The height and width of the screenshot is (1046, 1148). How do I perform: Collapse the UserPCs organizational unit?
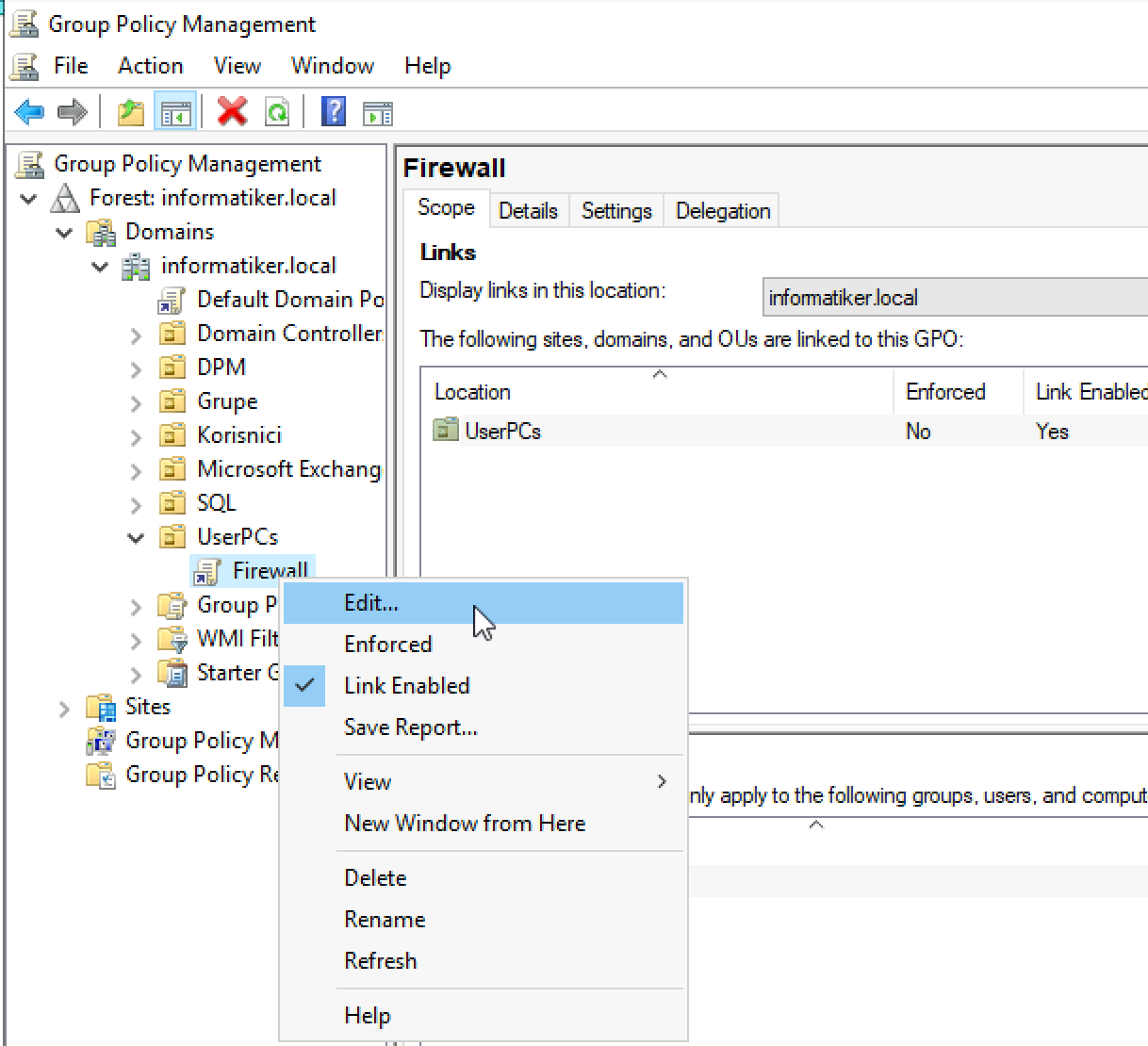(136, 538)
